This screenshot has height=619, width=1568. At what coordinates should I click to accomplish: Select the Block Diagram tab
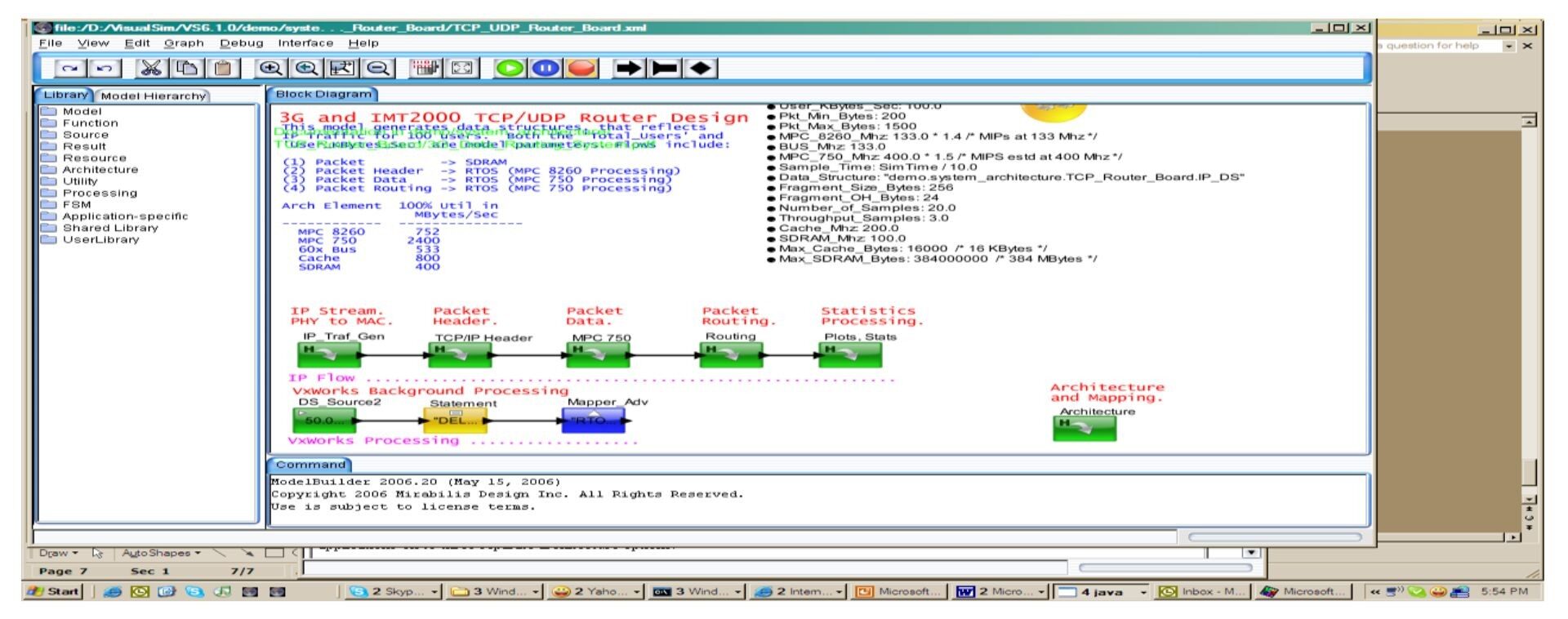pos(323,95)
